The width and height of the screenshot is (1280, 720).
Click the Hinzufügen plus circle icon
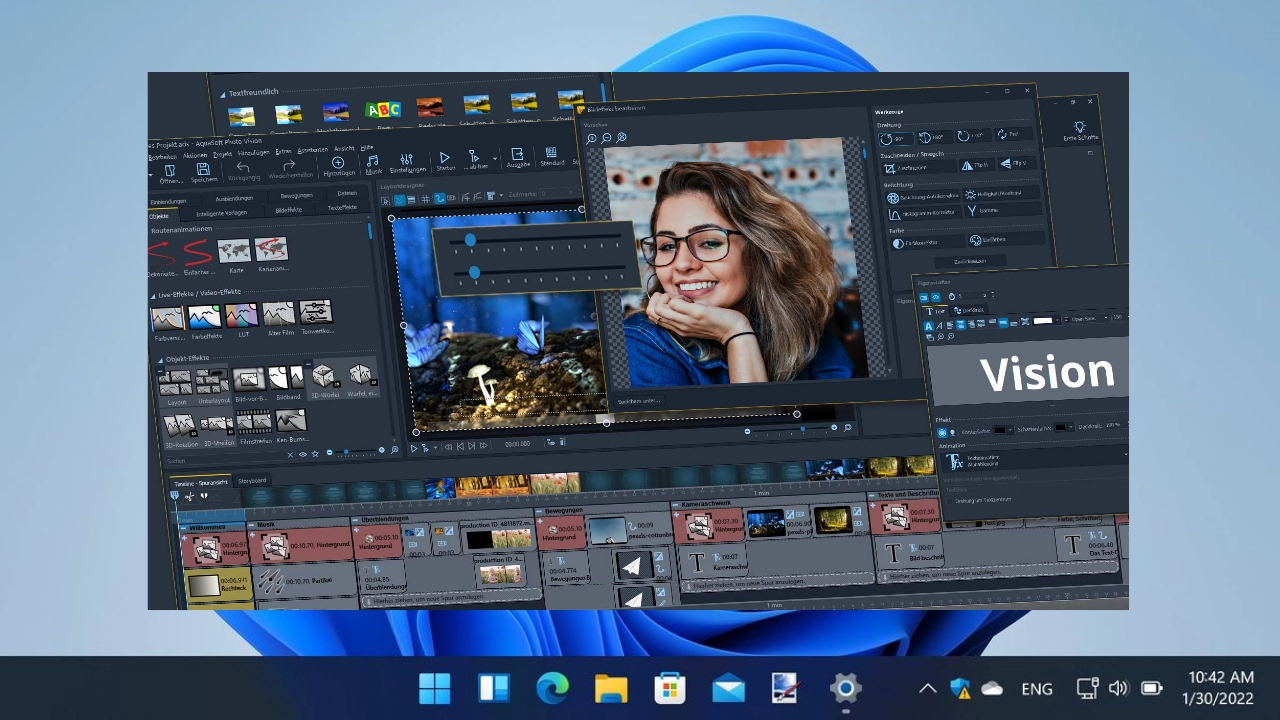pos(338,163)
